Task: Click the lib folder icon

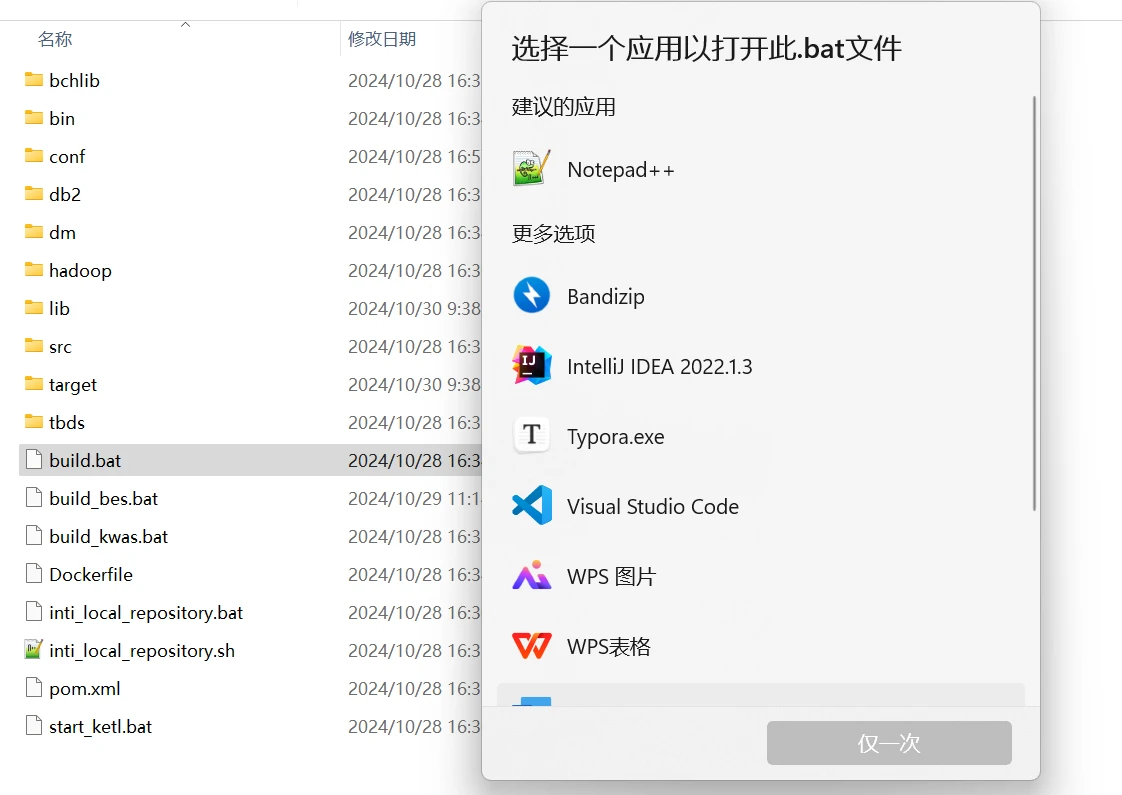Action: (x=34, y=308)
